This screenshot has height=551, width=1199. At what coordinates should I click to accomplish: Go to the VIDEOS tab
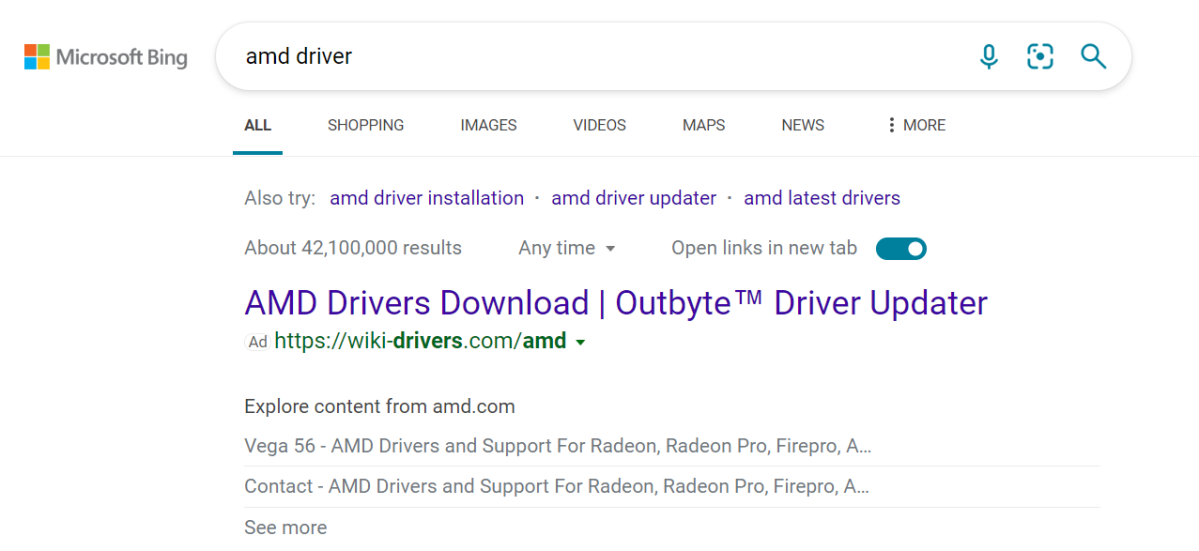(600, 125)
